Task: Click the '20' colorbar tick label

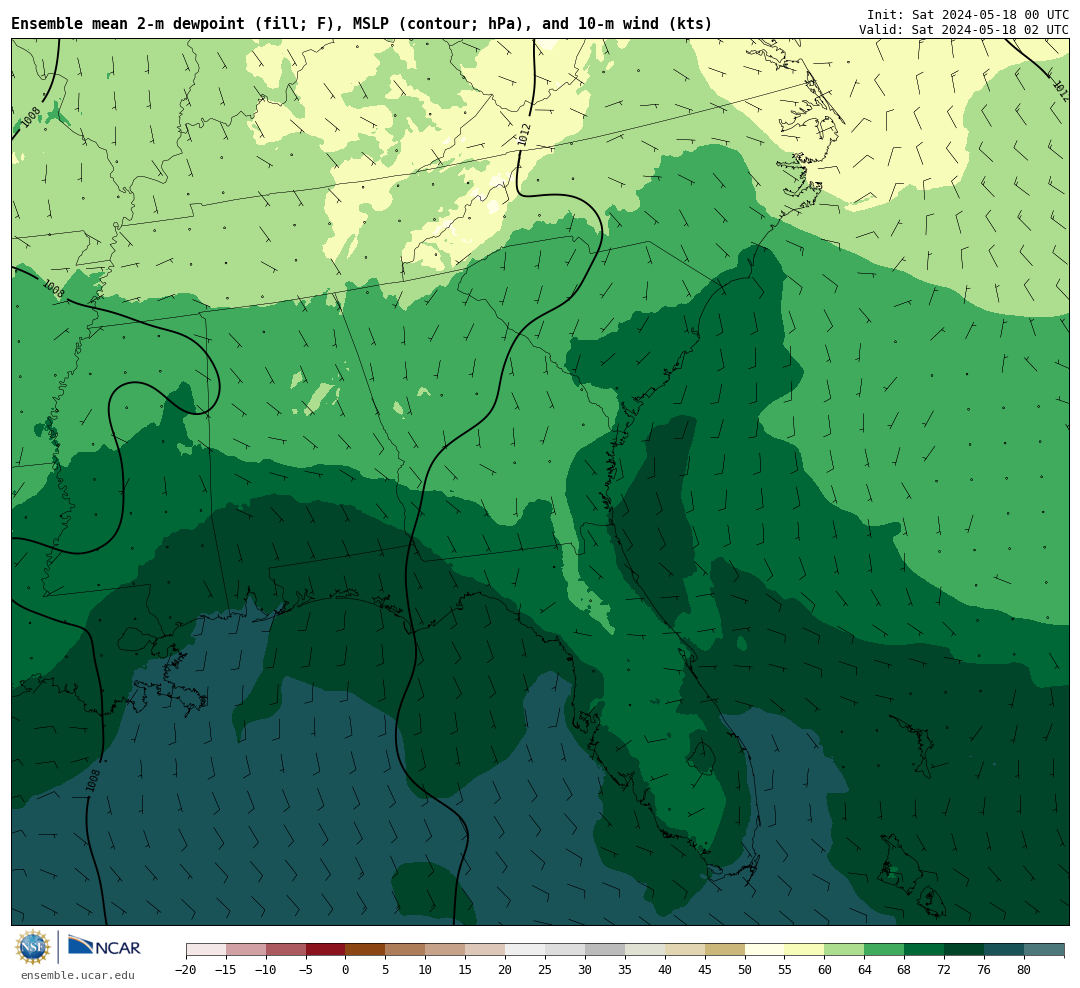Action: click(505, 970)
